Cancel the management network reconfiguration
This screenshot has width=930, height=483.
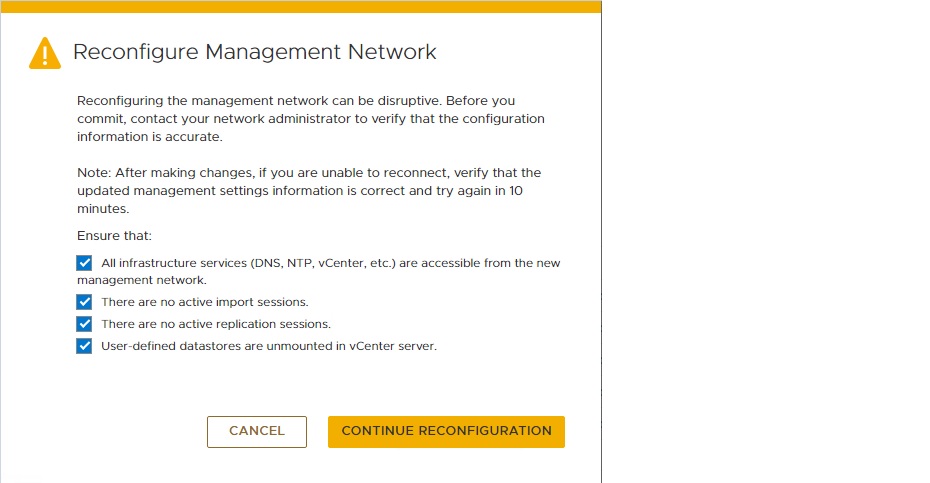coord(257,431)
